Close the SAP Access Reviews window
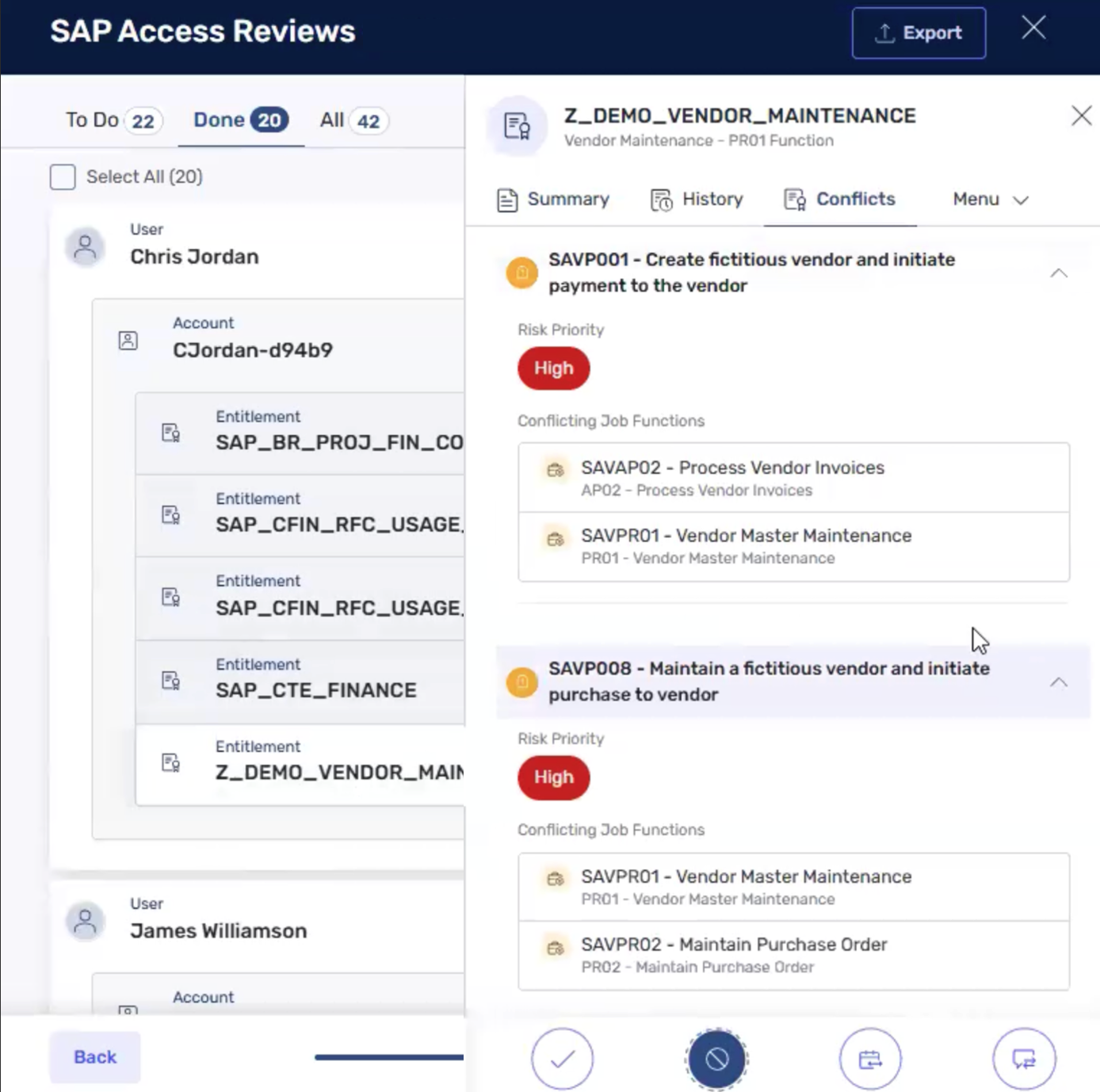 [x=1033, y=29]
